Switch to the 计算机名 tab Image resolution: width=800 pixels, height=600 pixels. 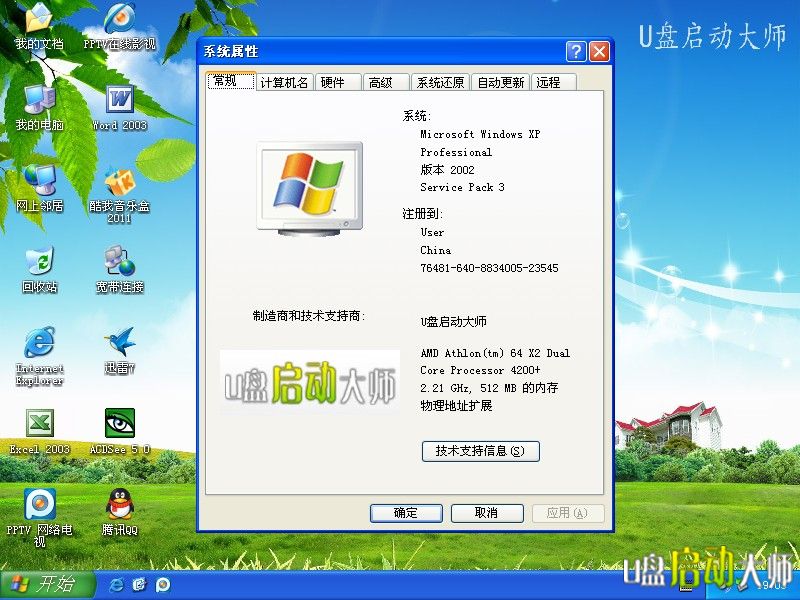pos(284,81)
